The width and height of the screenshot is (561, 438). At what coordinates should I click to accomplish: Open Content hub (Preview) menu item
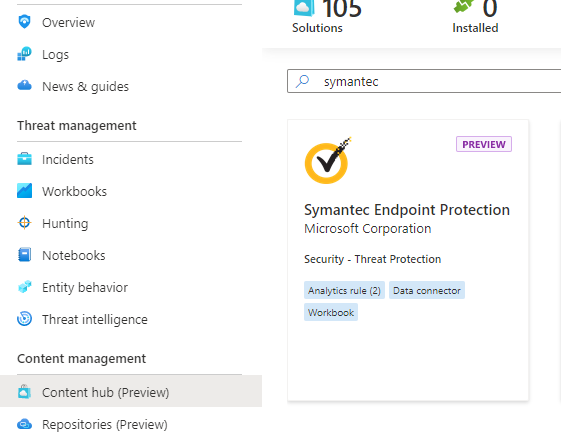point(131,392)
